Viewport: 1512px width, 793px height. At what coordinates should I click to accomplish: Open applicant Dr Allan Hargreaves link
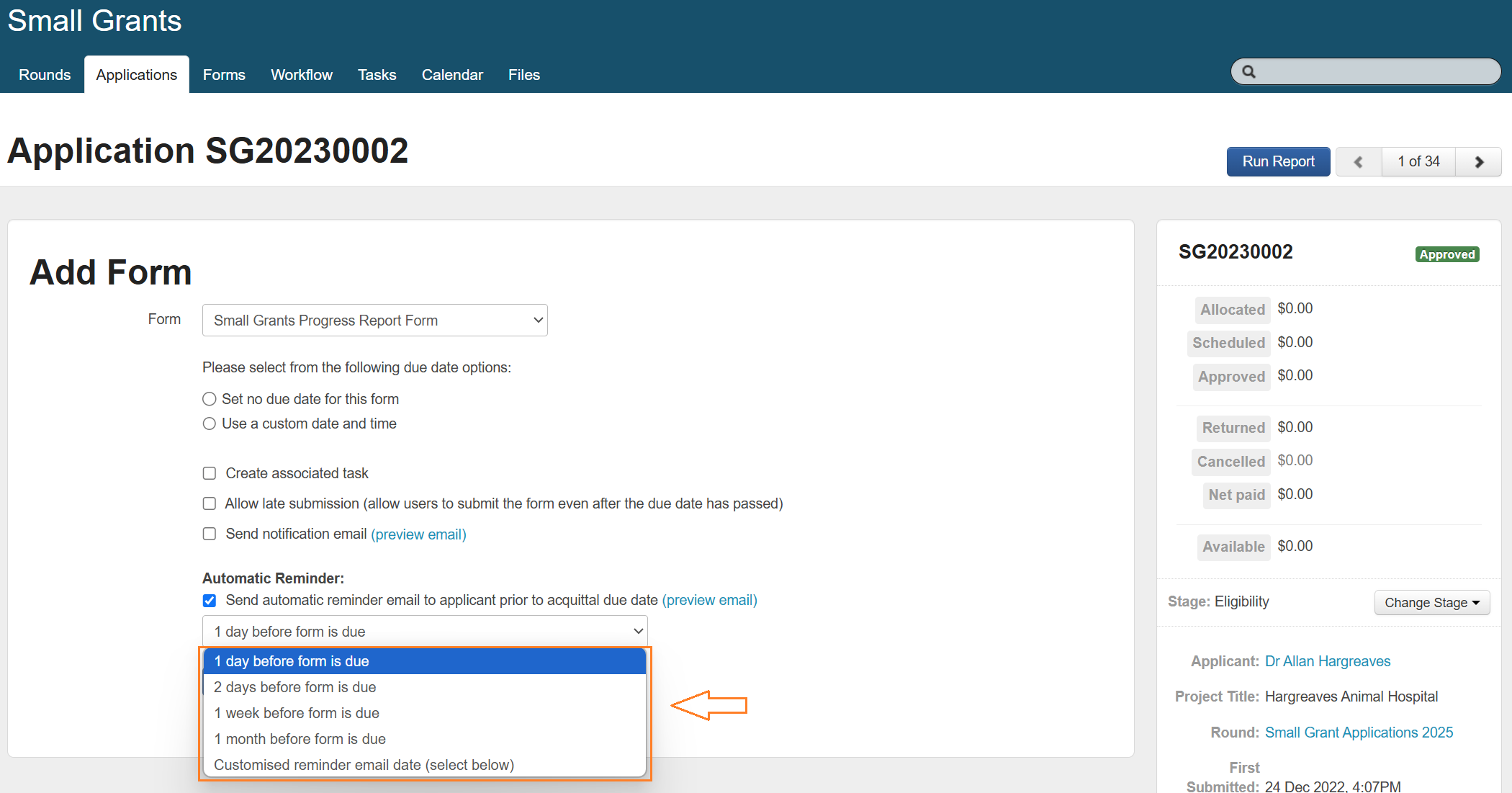(1327, 661)
